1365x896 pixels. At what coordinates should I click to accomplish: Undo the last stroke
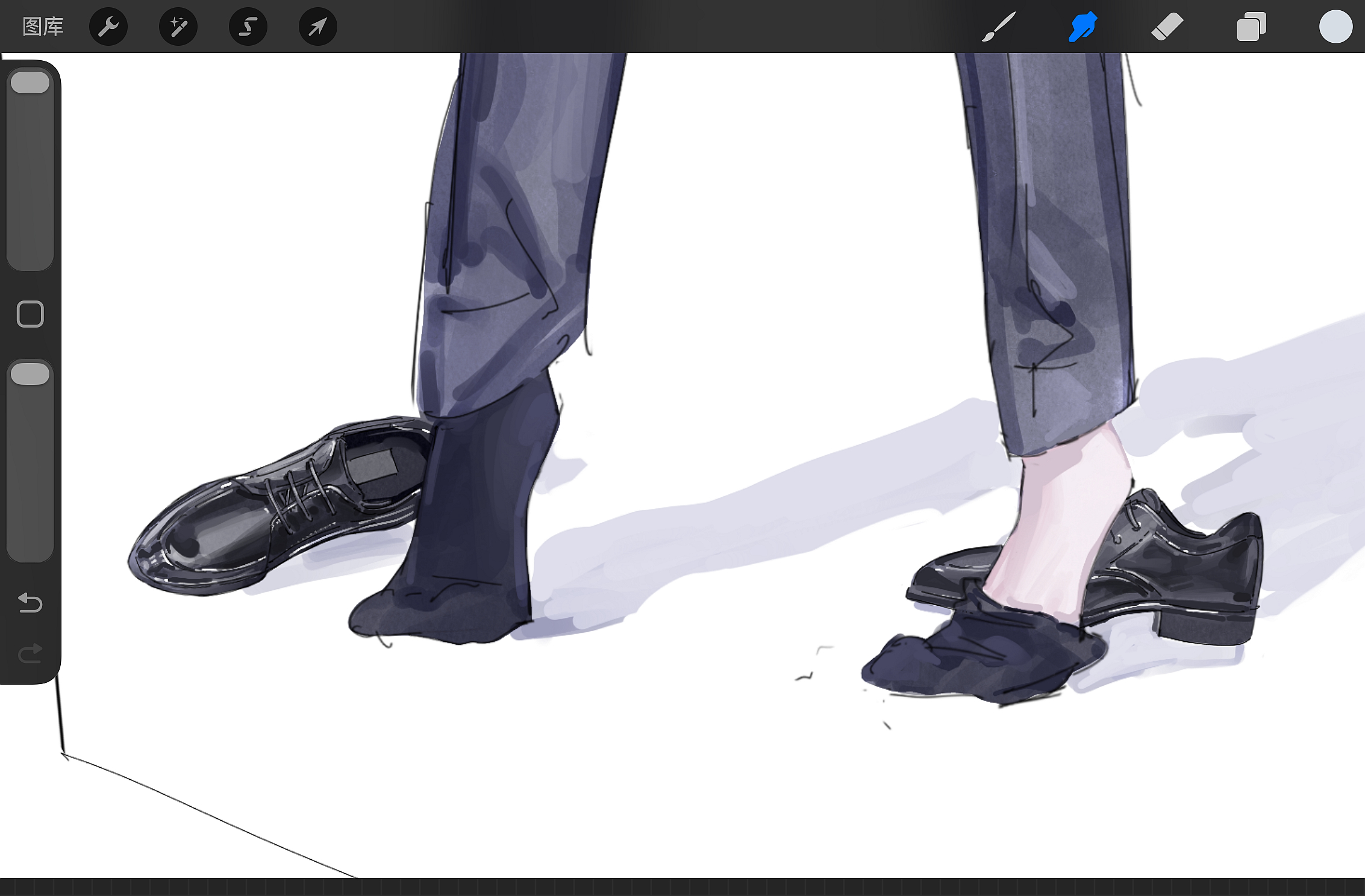tap(30, 602)
